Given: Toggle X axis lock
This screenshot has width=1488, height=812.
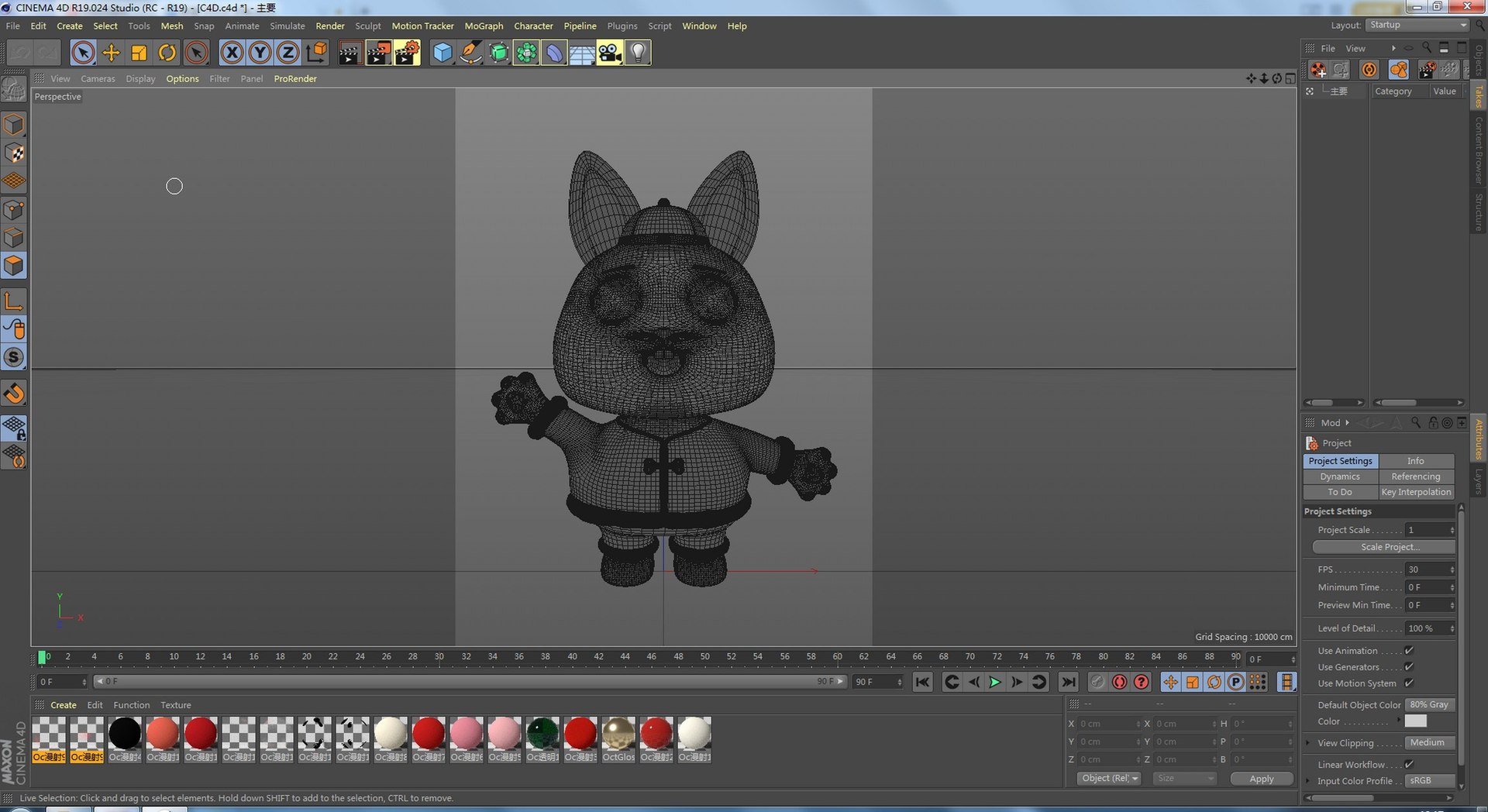Looking at the screenshot, I should [x=232, y=53].
